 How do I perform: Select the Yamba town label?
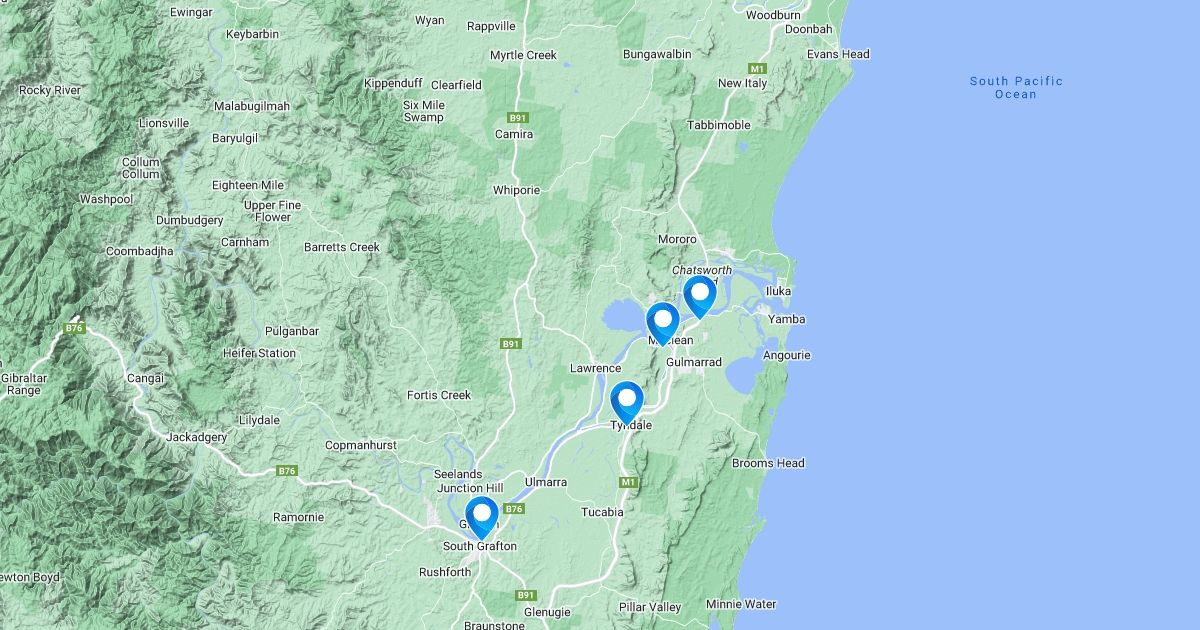pyautogui.click(x=787, y=319)
